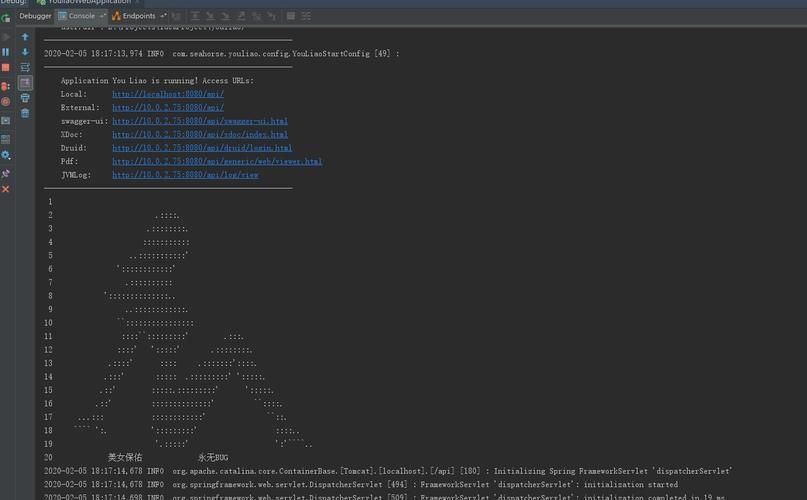This screenshot has width=807, height=500.
Task: Pin the debug tab
Action: click(6, 173)
